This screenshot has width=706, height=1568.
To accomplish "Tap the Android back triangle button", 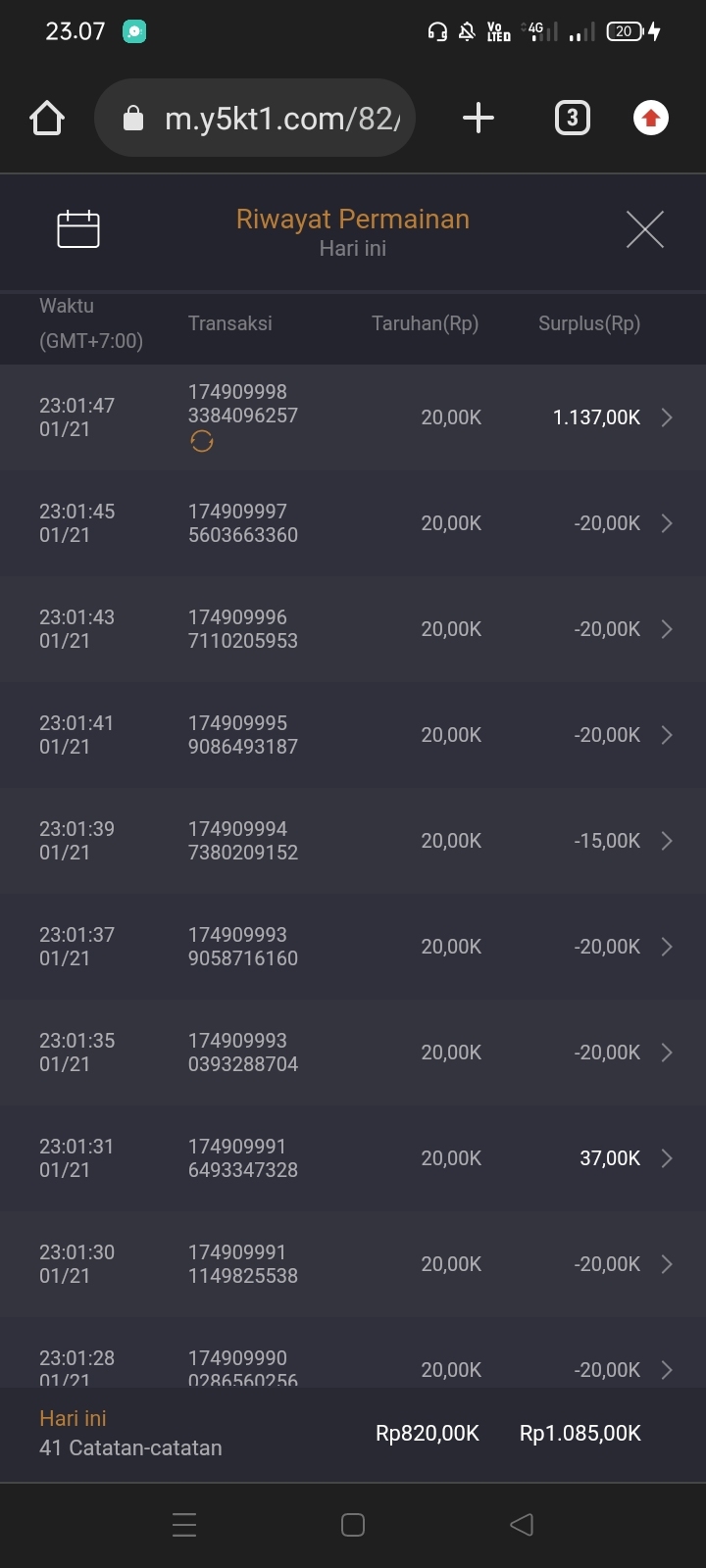I will [x=522, y=1525].
